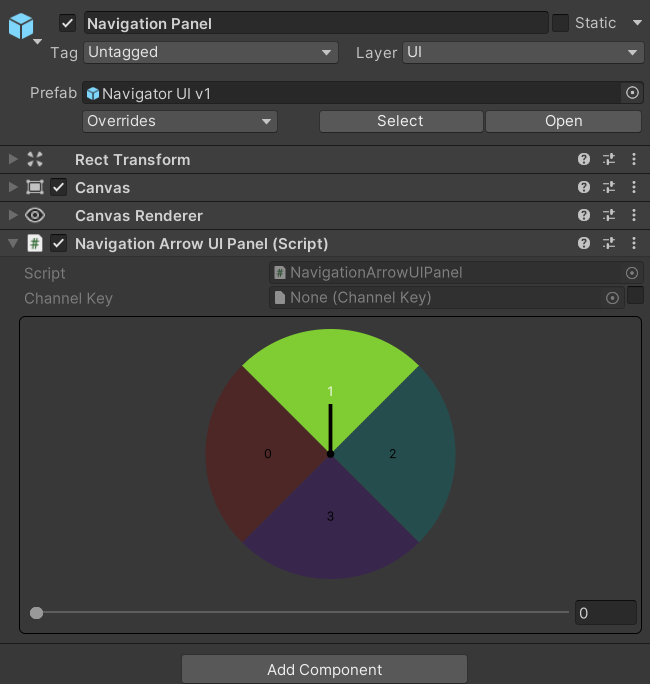Click the Channel Key object picker
Screen dimensions: 650x684
612,298
